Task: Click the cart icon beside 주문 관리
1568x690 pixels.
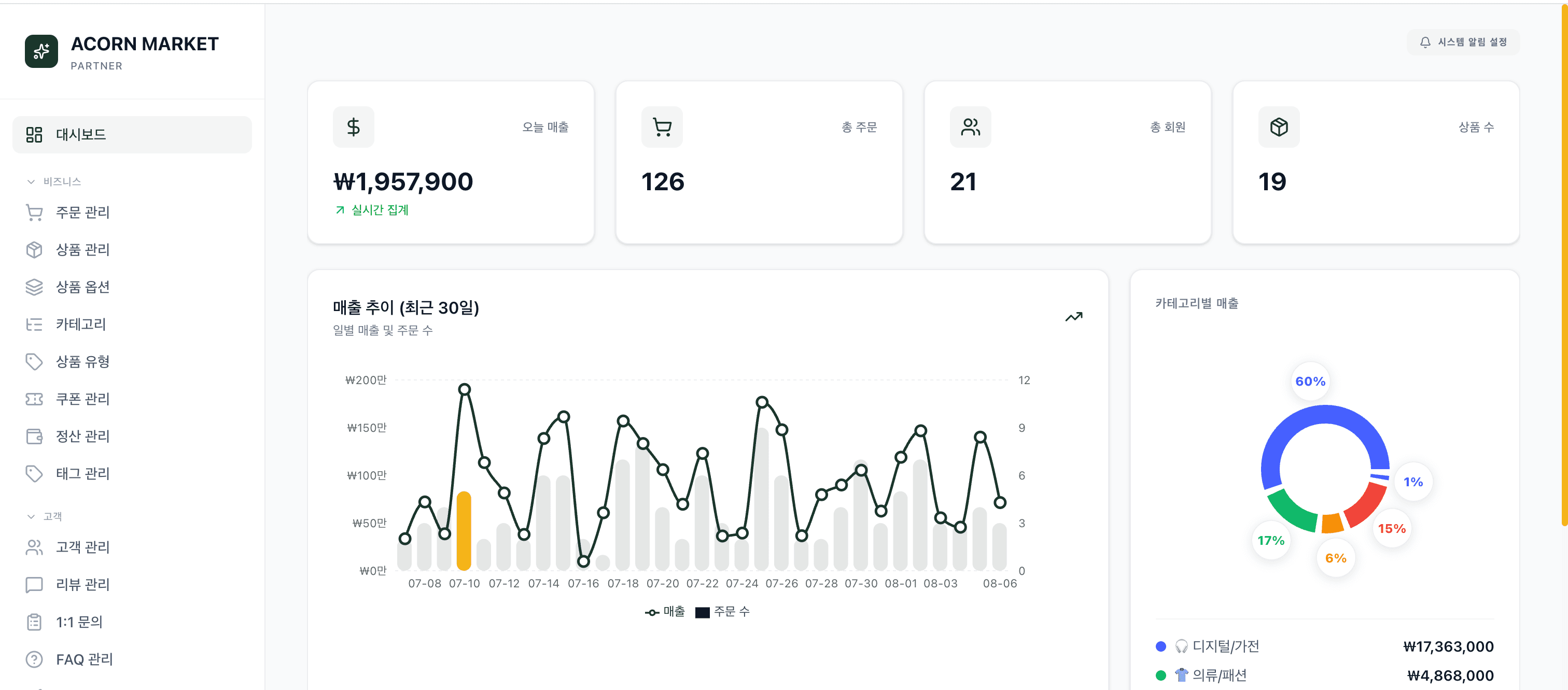Action: [x=34, y=213]
